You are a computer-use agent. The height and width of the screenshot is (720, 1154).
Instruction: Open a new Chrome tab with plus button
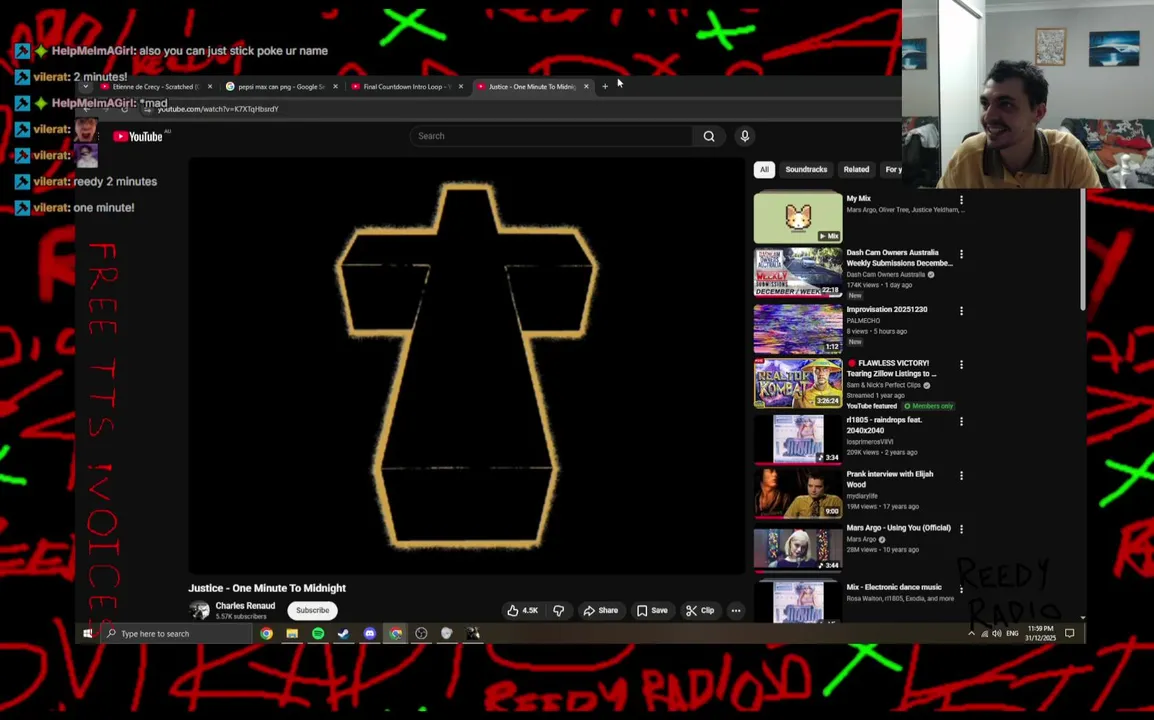(x=605, y=86)
